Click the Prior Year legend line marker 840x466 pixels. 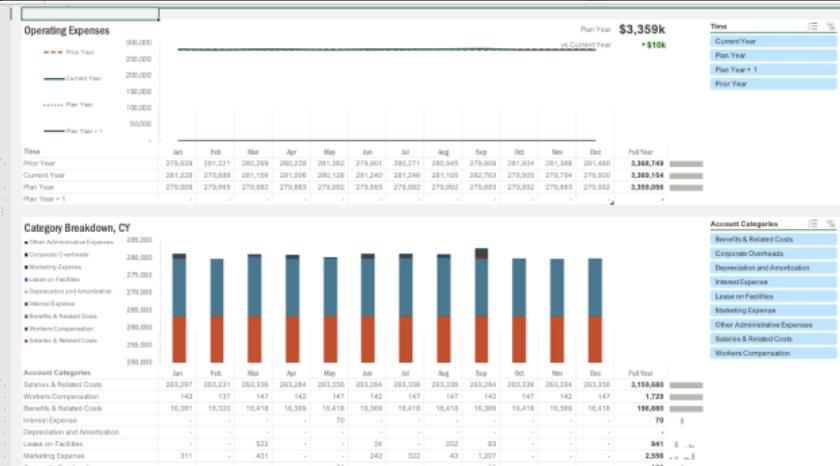[52, 52]
